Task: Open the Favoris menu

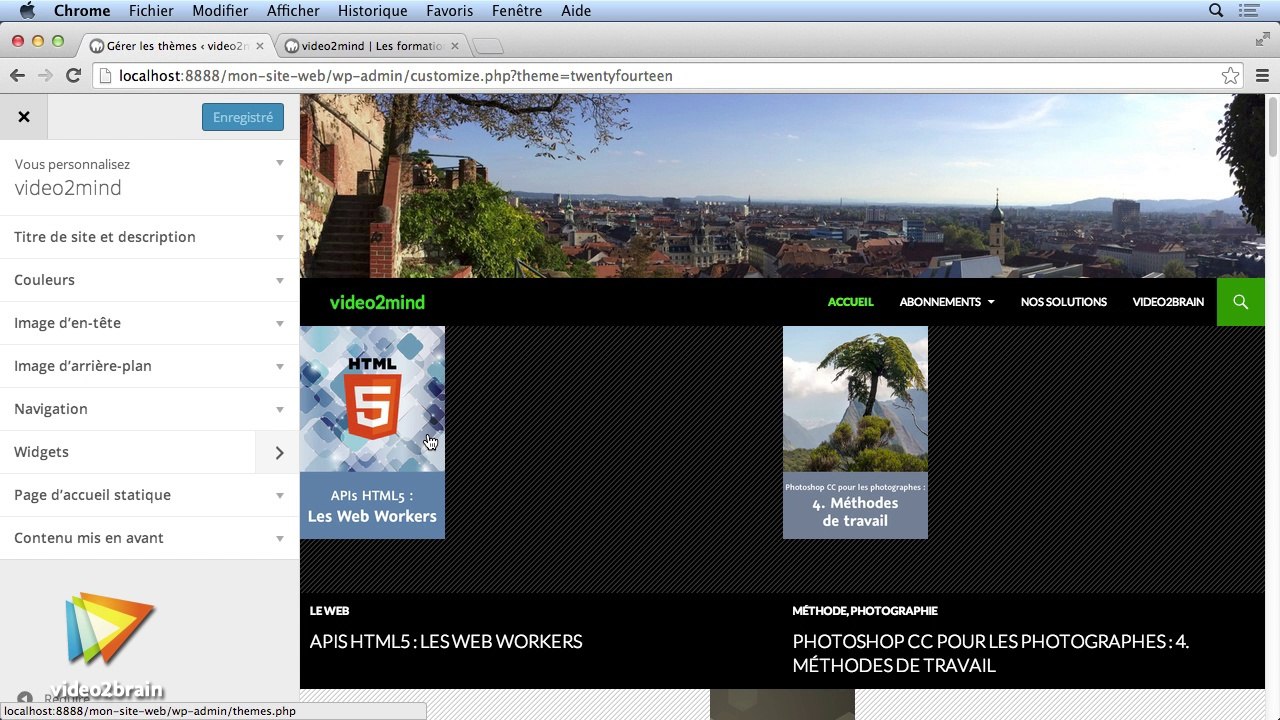Action: coord(450,11)
